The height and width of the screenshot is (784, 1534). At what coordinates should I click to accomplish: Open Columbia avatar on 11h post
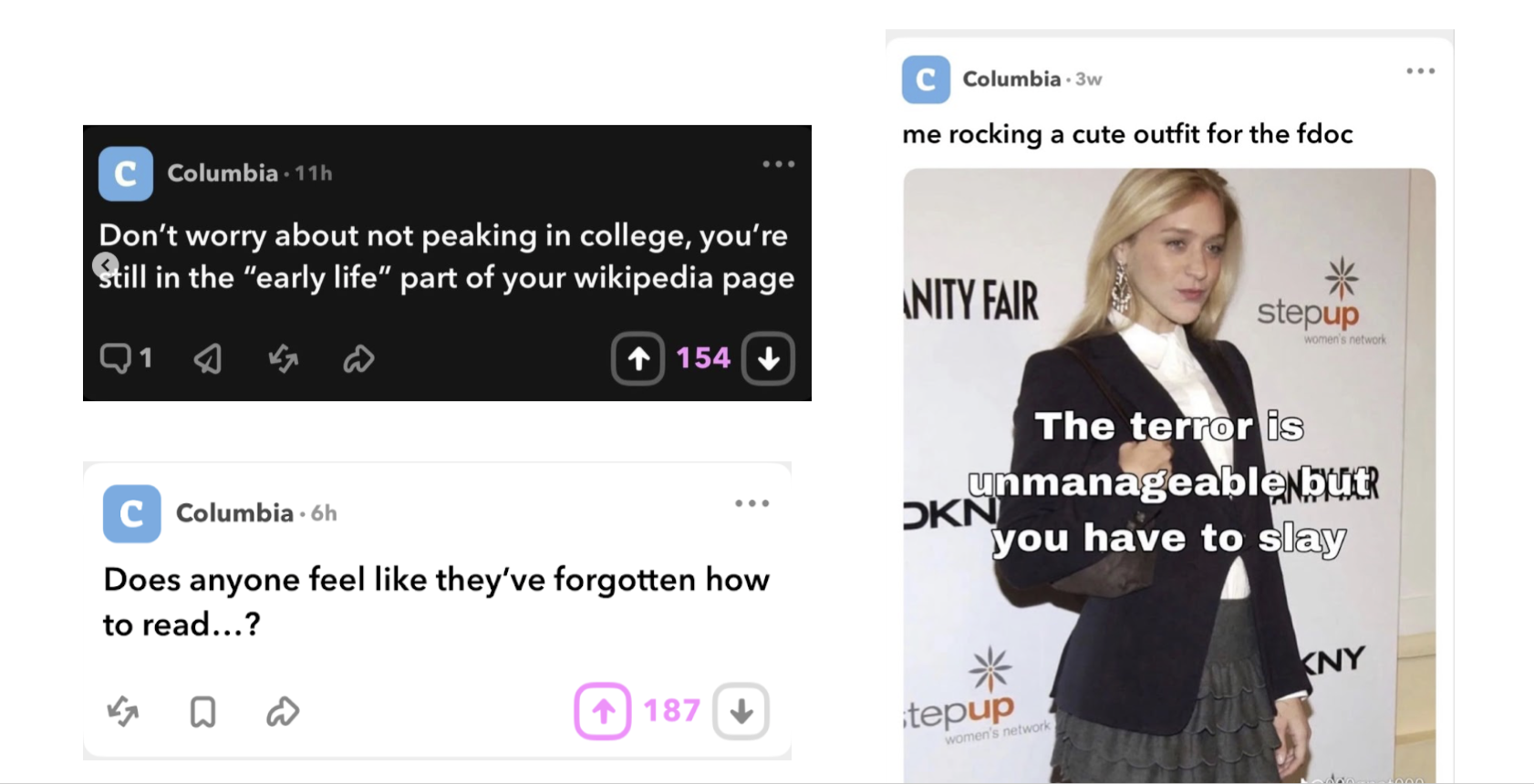pos(126,173)
